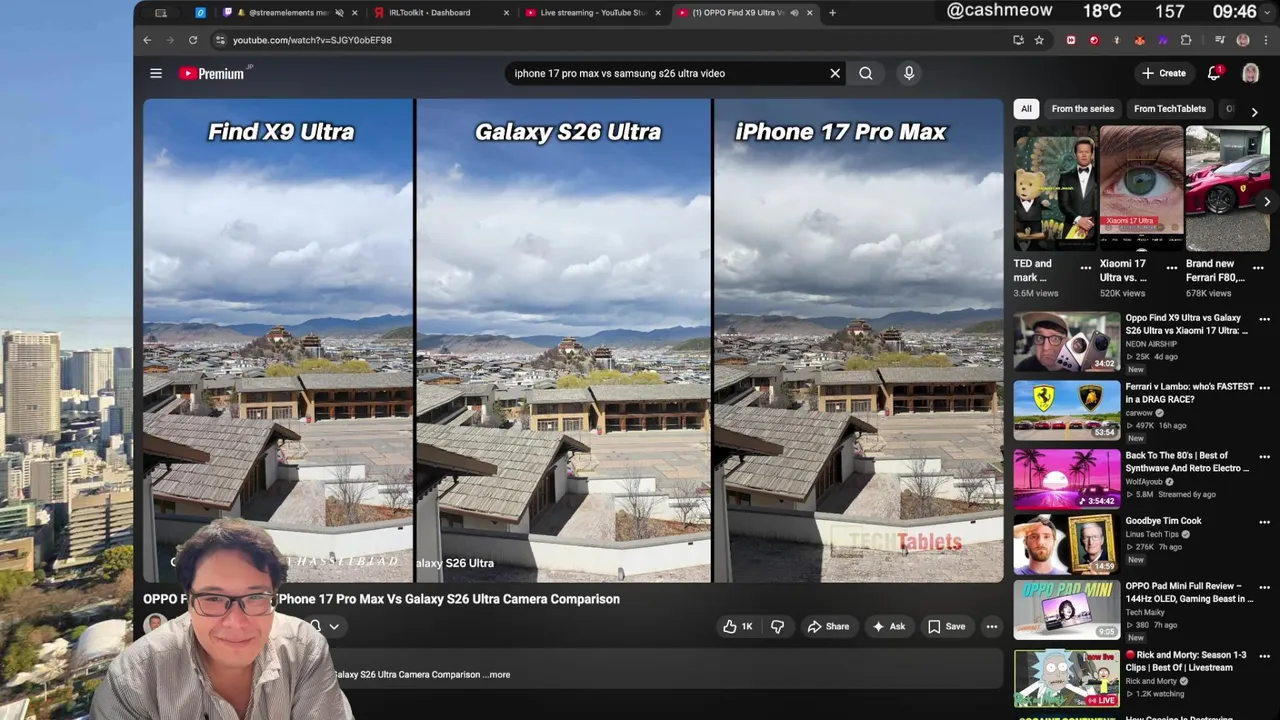The width and height of the screenshot is (1280, 720).
Task: Select From TechTablets chip
Action: tap(1169, 108)
